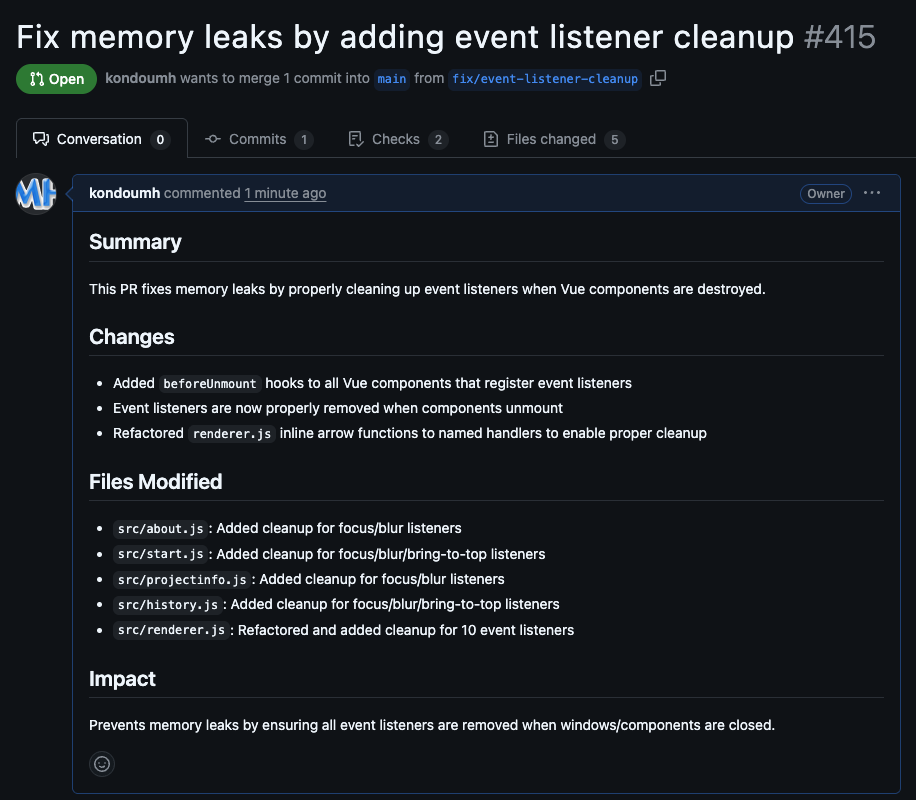Click the Owner badge label
The image size is (916, 800).
pos(826,194)
